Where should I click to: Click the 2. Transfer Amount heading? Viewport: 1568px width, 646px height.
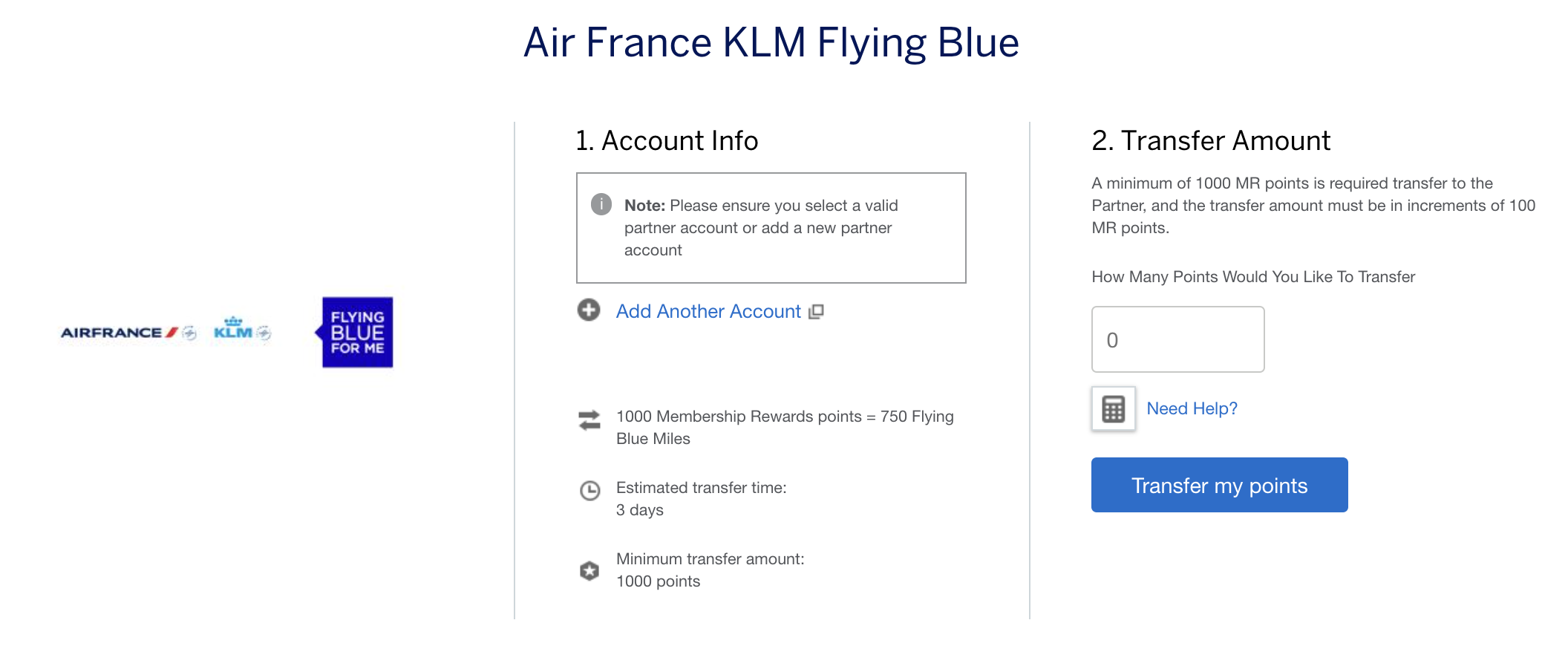[1210, 140]
